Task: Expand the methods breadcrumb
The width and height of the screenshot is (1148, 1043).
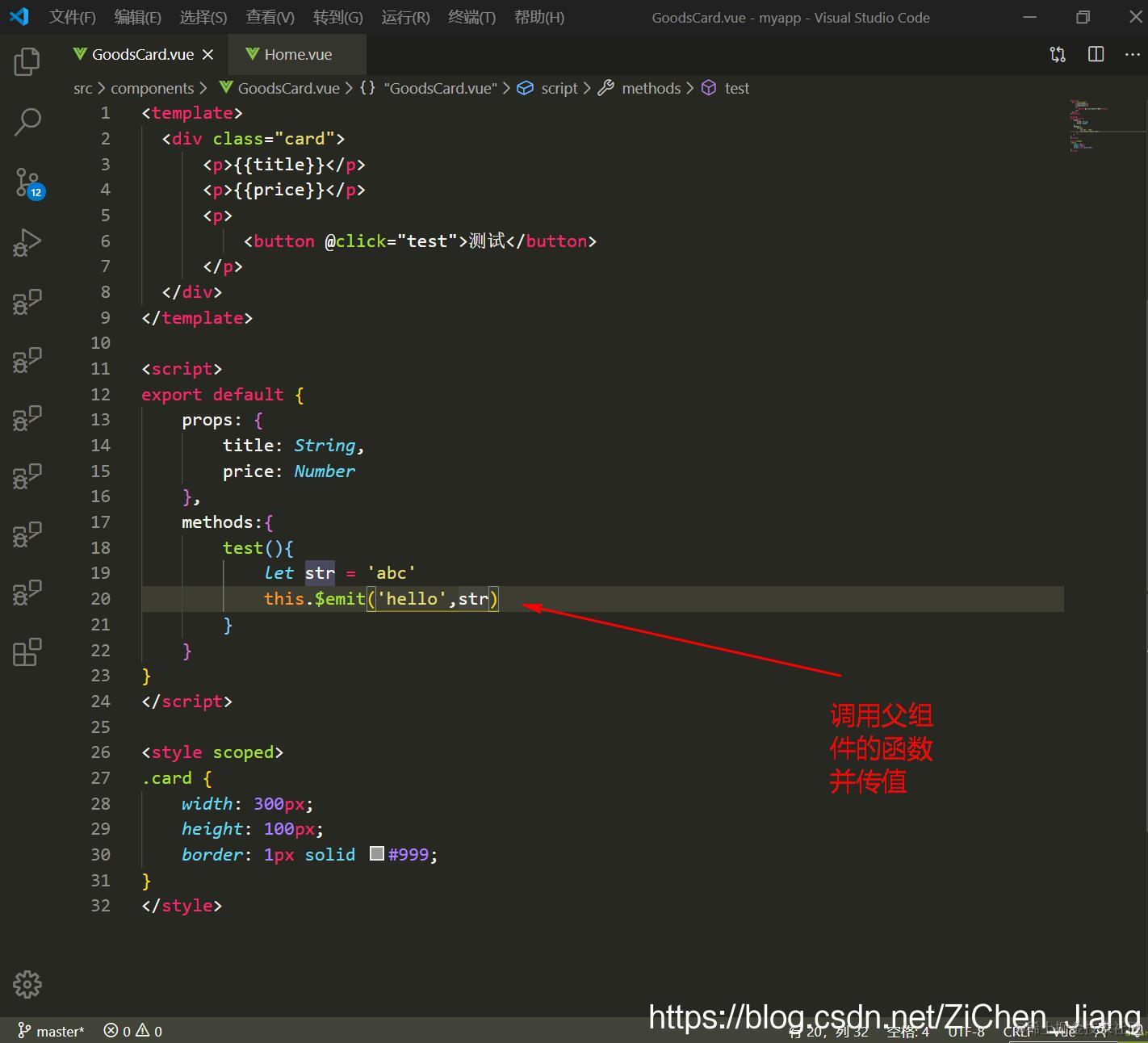Action: [x=652, y=88]
